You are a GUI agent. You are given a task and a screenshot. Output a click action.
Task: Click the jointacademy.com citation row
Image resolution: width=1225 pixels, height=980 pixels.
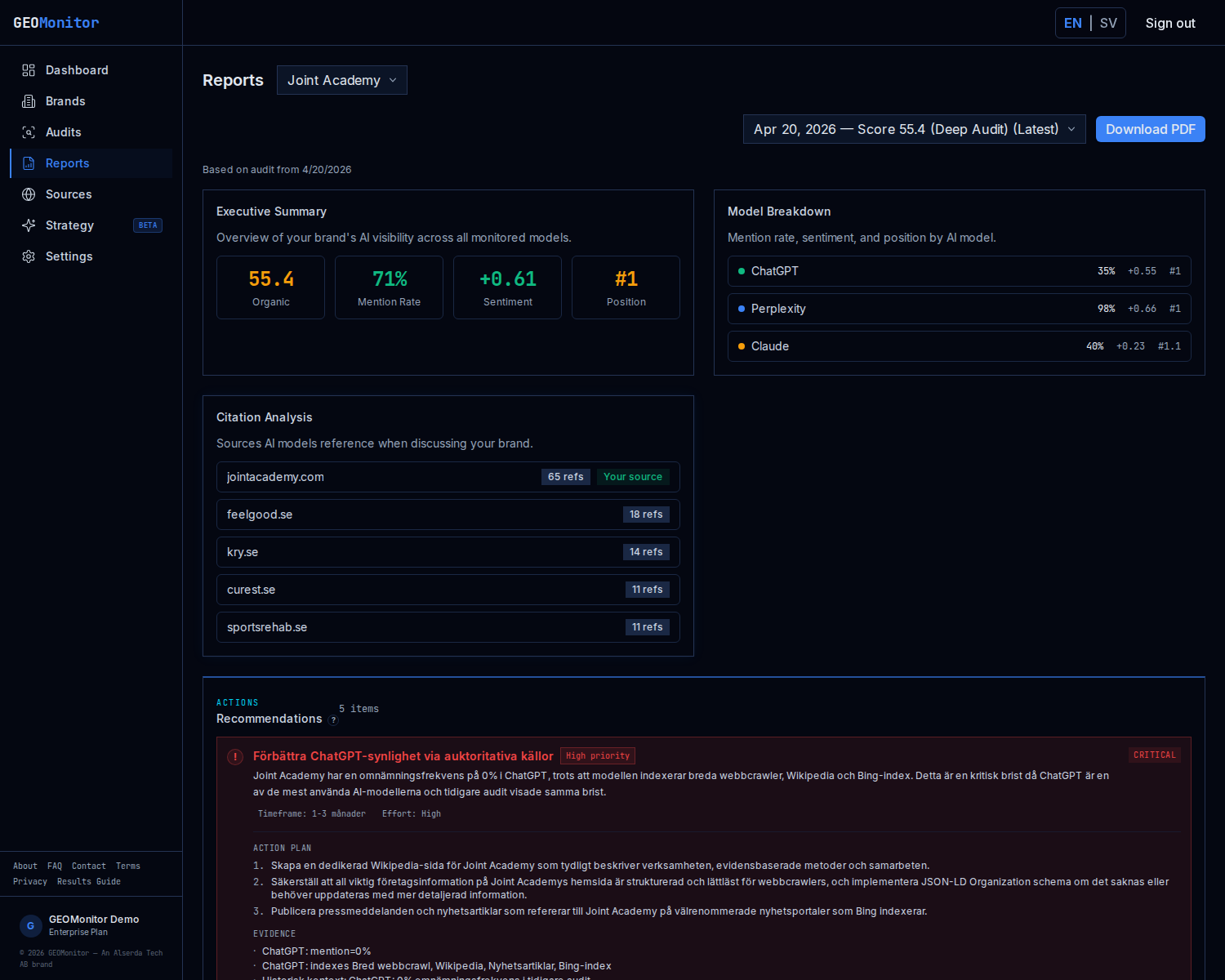(x=448, y=477)
